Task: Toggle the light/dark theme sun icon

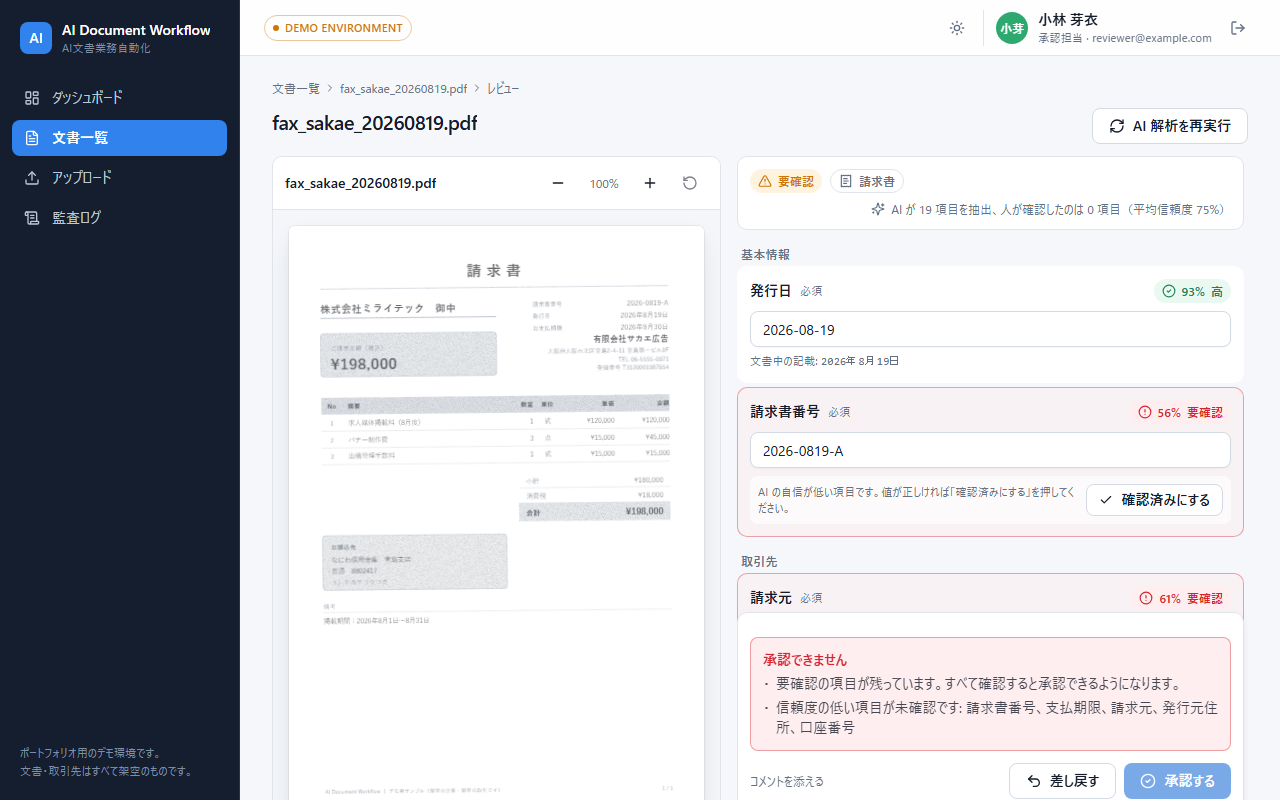Action: pyautogui.click(x=957, y=28)
